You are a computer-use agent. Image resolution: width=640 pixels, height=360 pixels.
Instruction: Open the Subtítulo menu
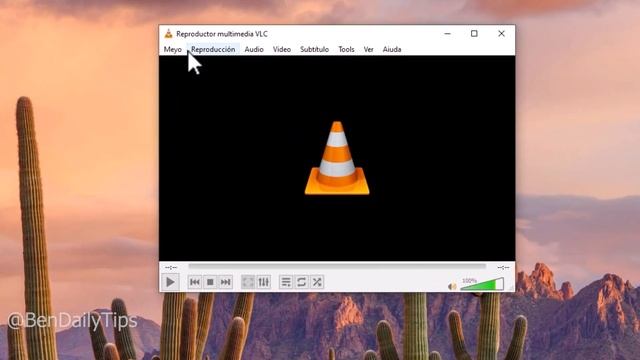coord(314,49)
